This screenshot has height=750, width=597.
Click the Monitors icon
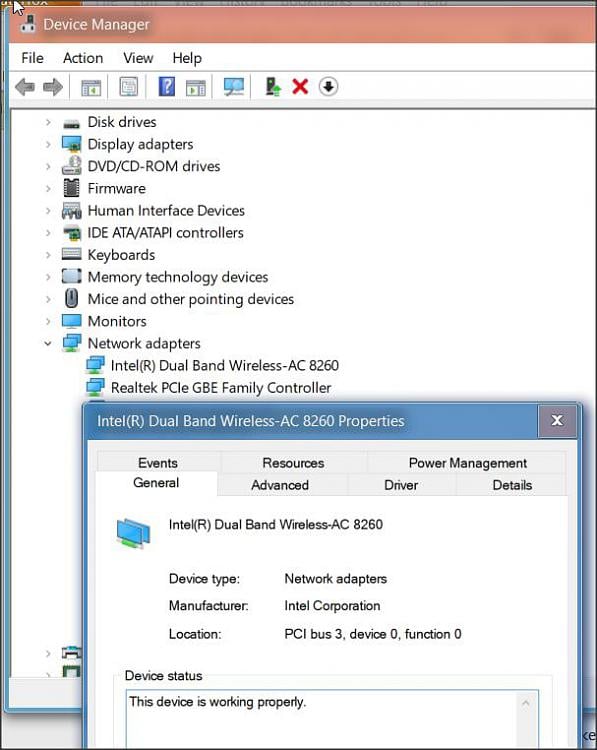click(72, 321)
